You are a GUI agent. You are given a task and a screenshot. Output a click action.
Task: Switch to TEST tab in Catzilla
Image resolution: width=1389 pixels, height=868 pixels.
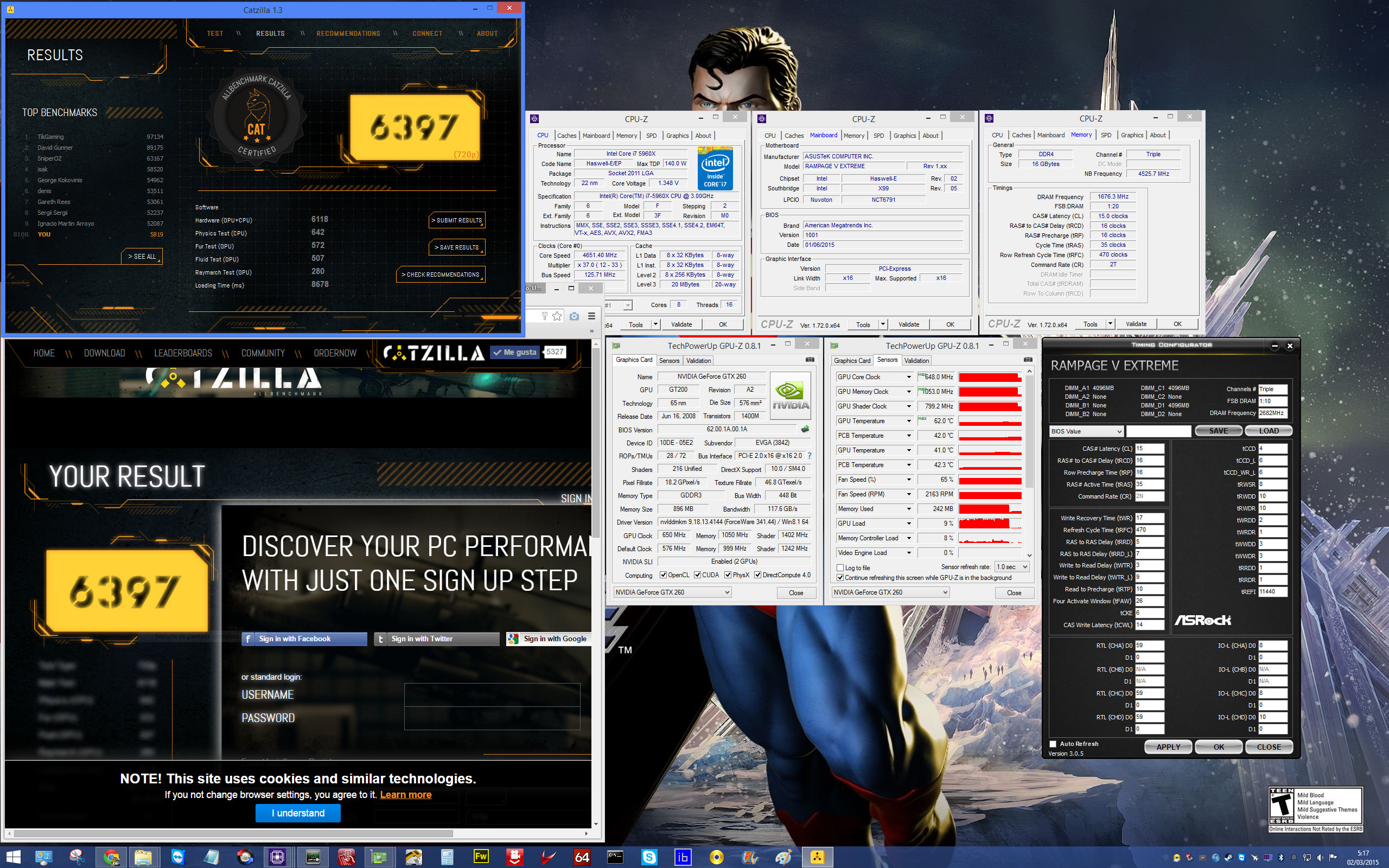tap(215, 34)
